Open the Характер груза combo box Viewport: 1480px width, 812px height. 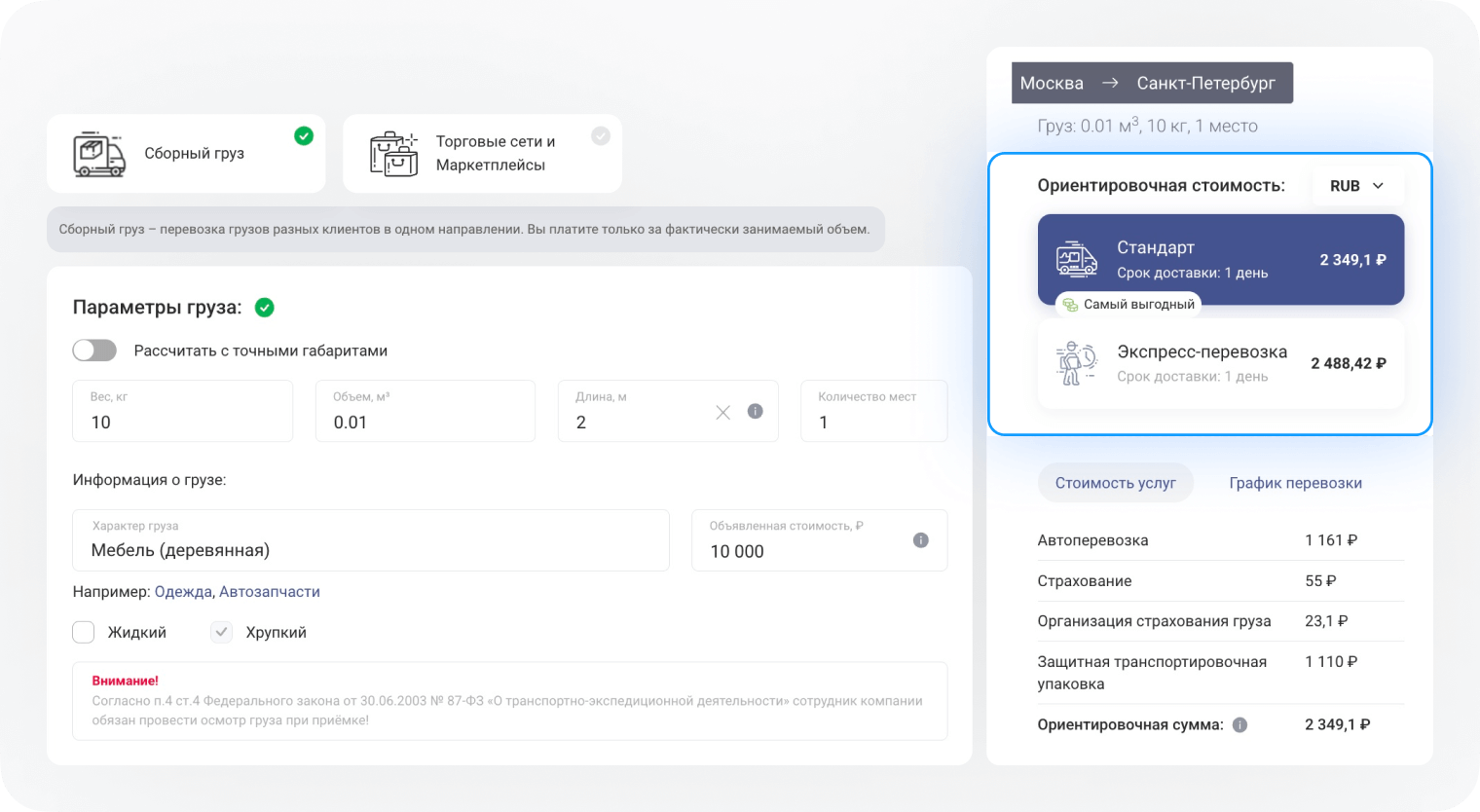tap(370, 541)
